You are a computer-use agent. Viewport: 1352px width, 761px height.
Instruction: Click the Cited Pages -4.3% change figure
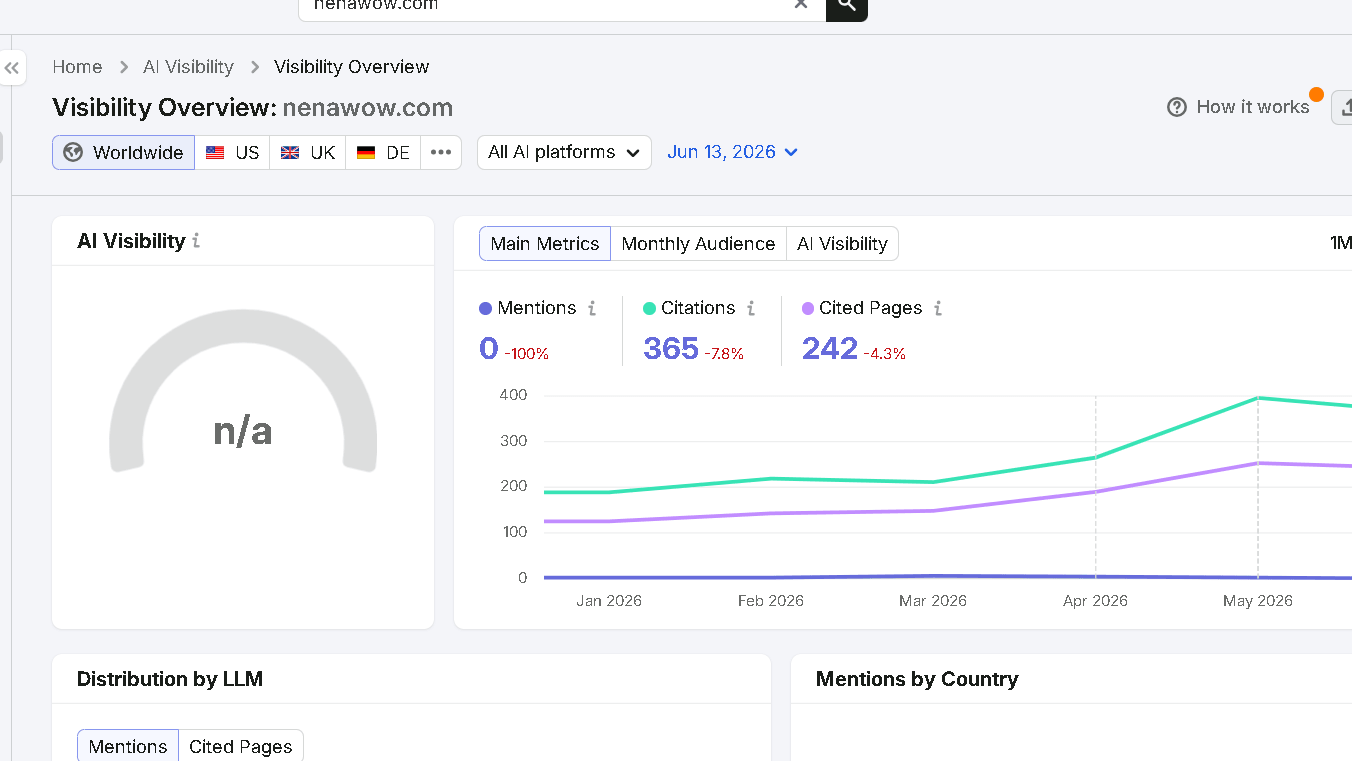pos(885,354)
